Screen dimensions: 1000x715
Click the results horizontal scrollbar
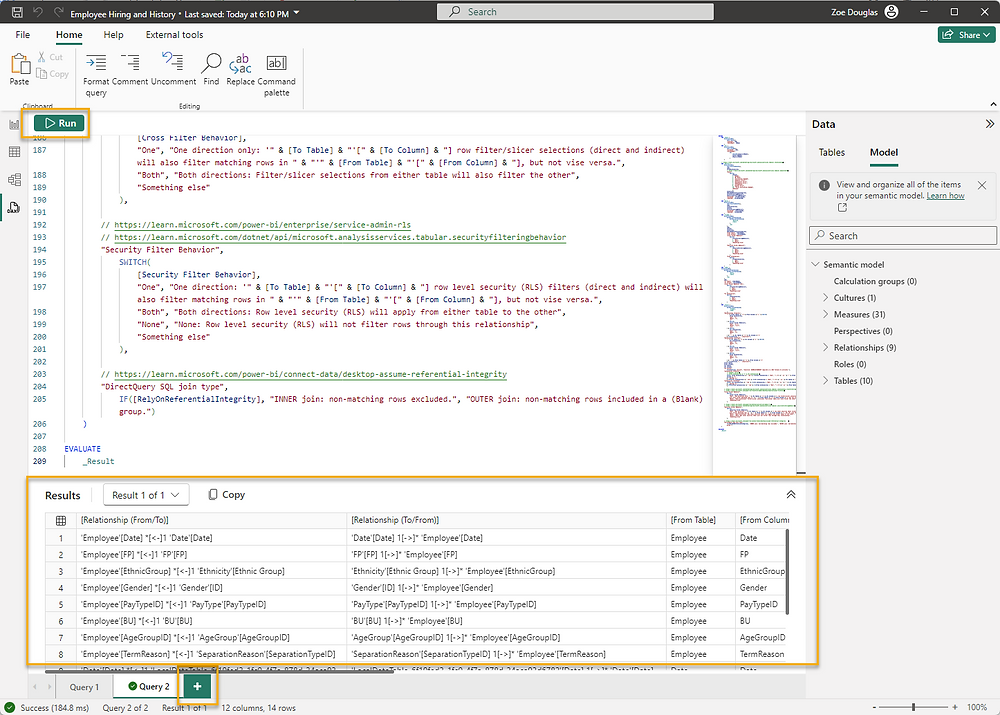[x=218, y=670]
